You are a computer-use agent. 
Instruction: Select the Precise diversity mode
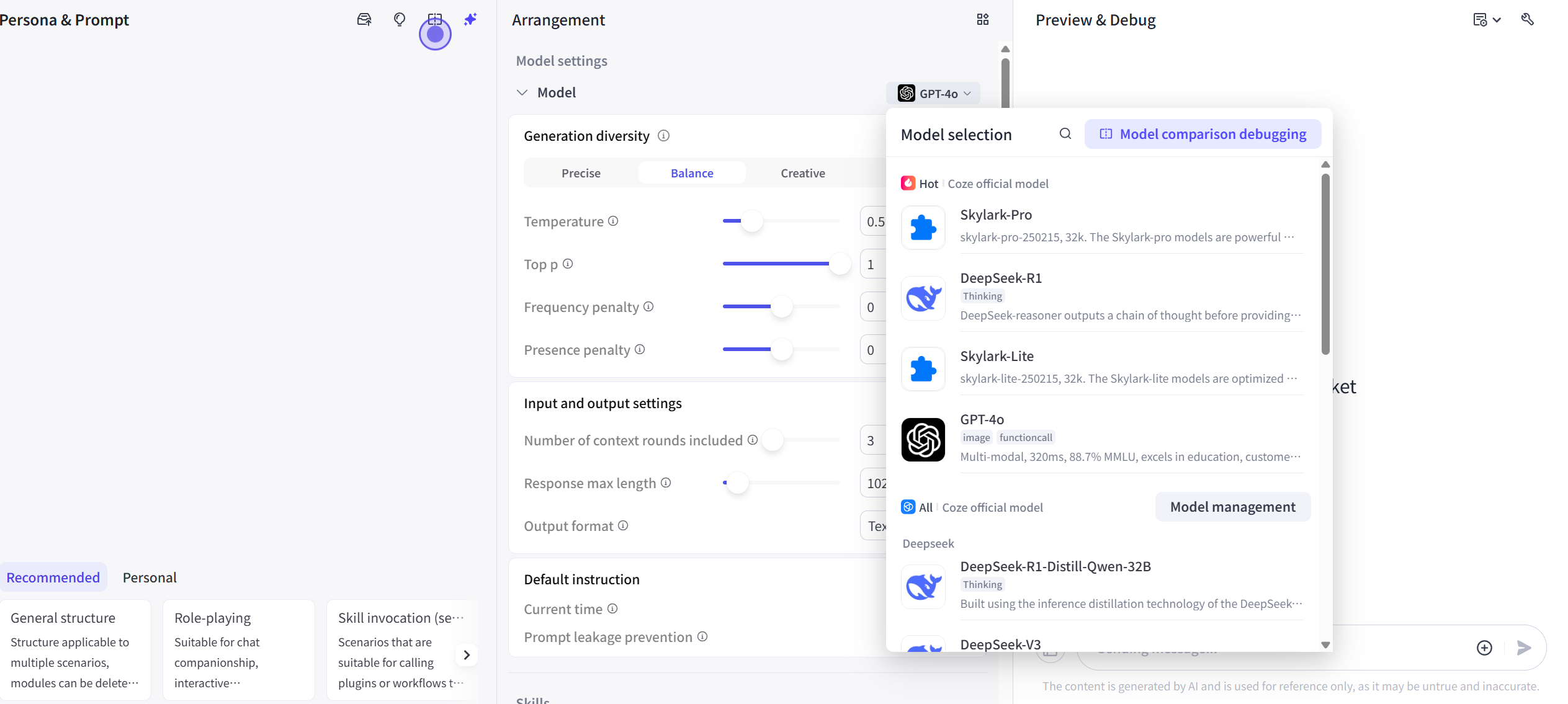[581, 173]
